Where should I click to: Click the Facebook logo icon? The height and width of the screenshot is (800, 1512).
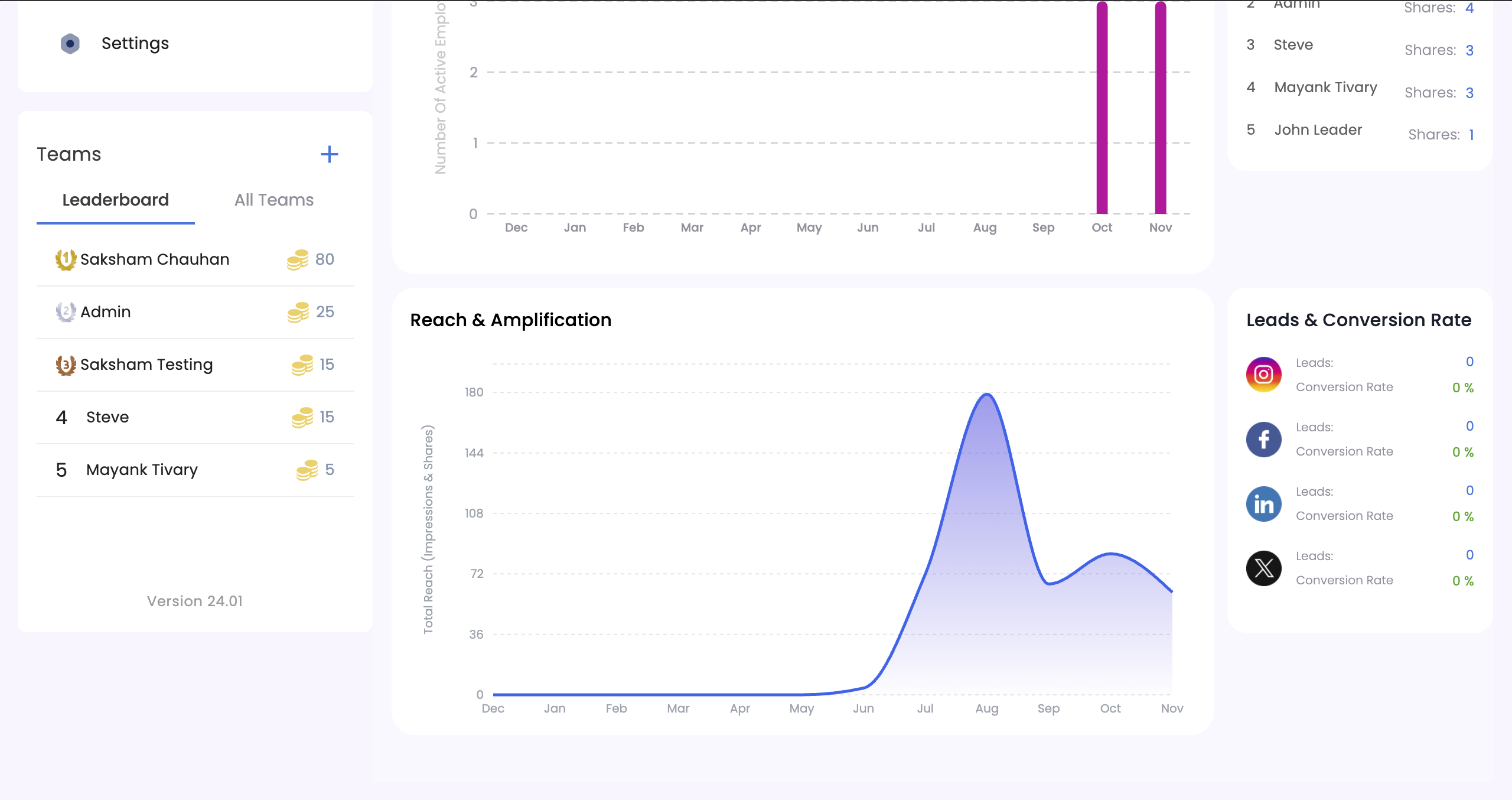pyautogui.click(x=1263, y=440)
